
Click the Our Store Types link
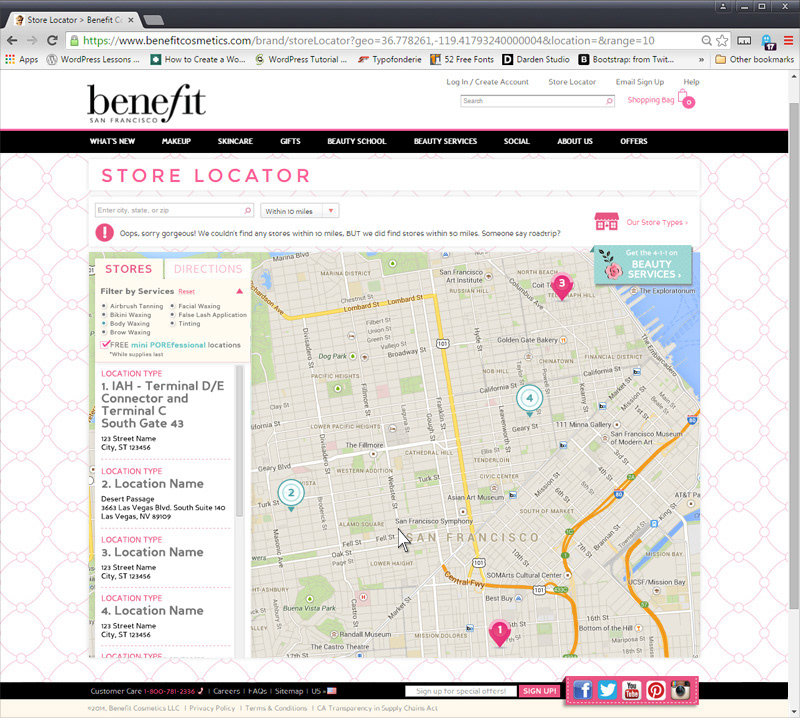(657, 222)
